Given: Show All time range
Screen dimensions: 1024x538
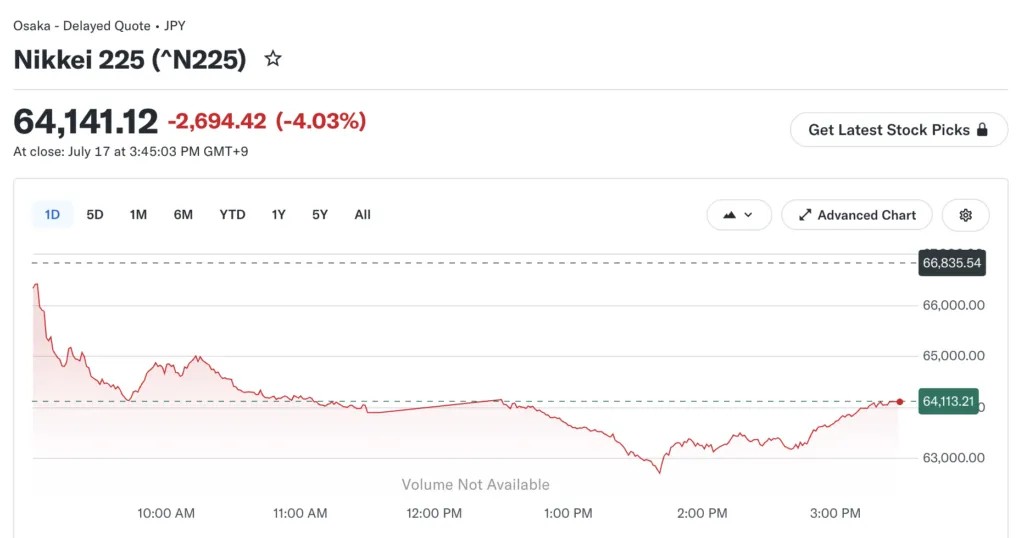Looking at the screenshot, I should point(362,215).
